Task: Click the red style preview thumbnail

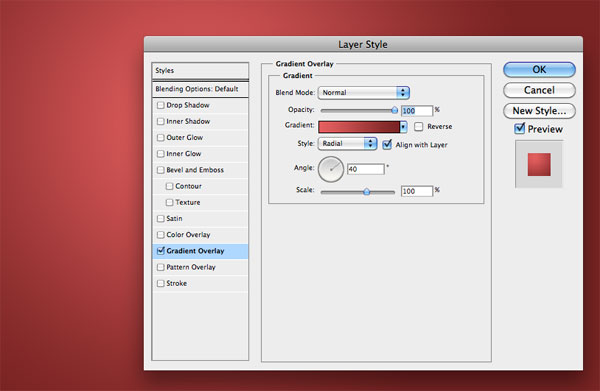Action: point(539,165)
